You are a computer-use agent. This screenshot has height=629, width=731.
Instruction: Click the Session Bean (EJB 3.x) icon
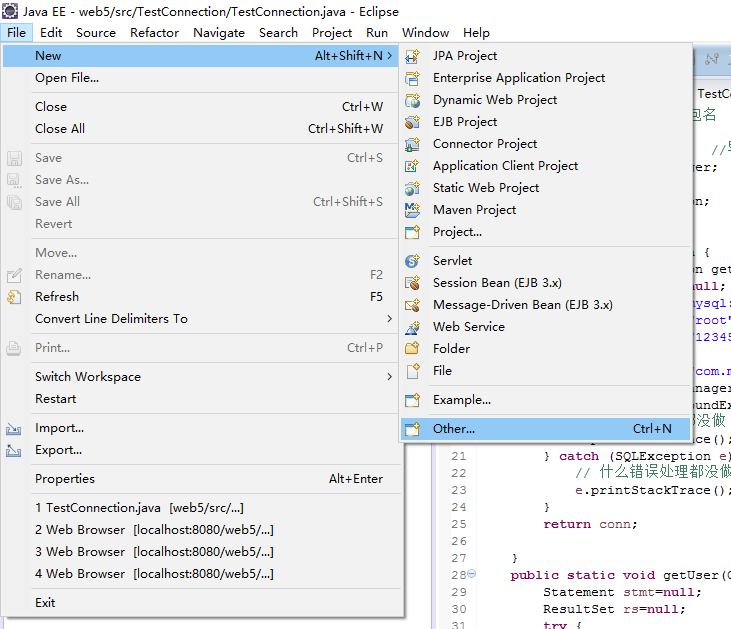coord(412,283)
